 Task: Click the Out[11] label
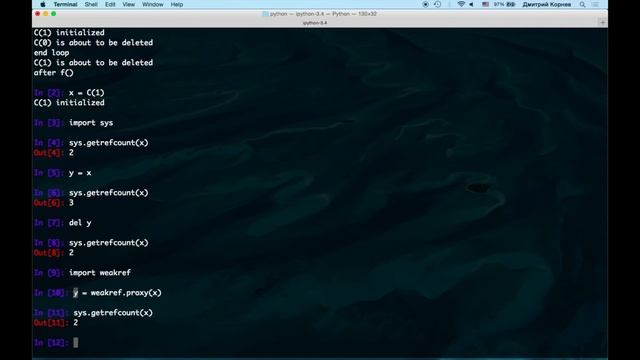pyautogui.click(x=51, y=323)
